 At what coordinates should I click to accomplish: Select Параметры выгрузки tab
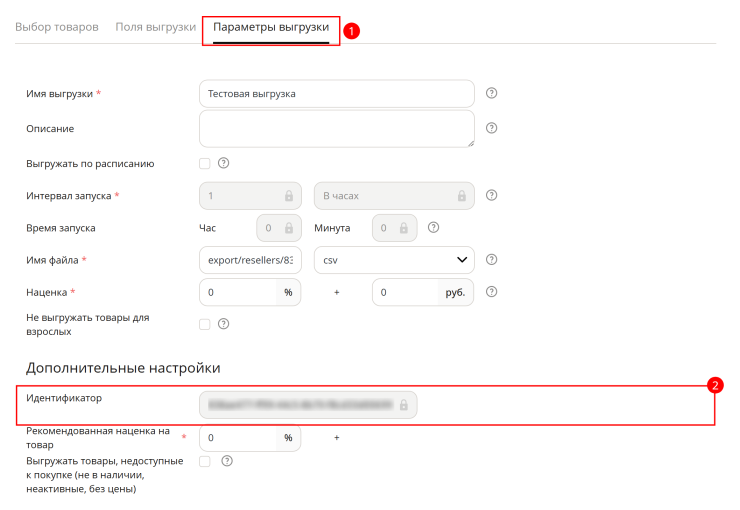click(271, 27)
